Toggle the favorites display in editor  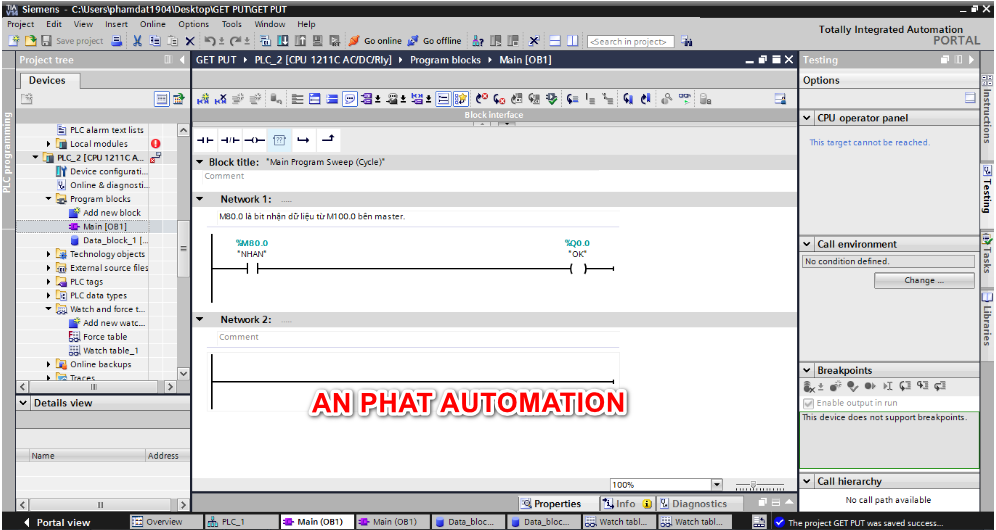pyautogui.click(x=460, y=99)
